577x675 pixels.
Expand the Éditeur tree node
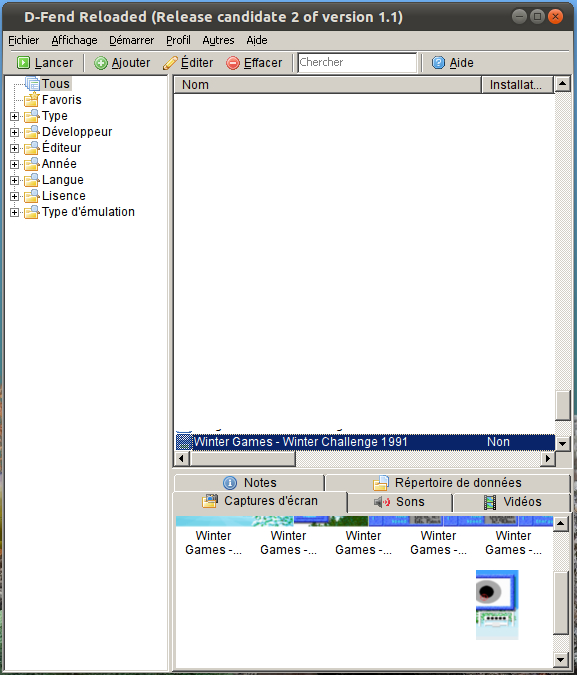pyautogui.click(x=14, y=148)
